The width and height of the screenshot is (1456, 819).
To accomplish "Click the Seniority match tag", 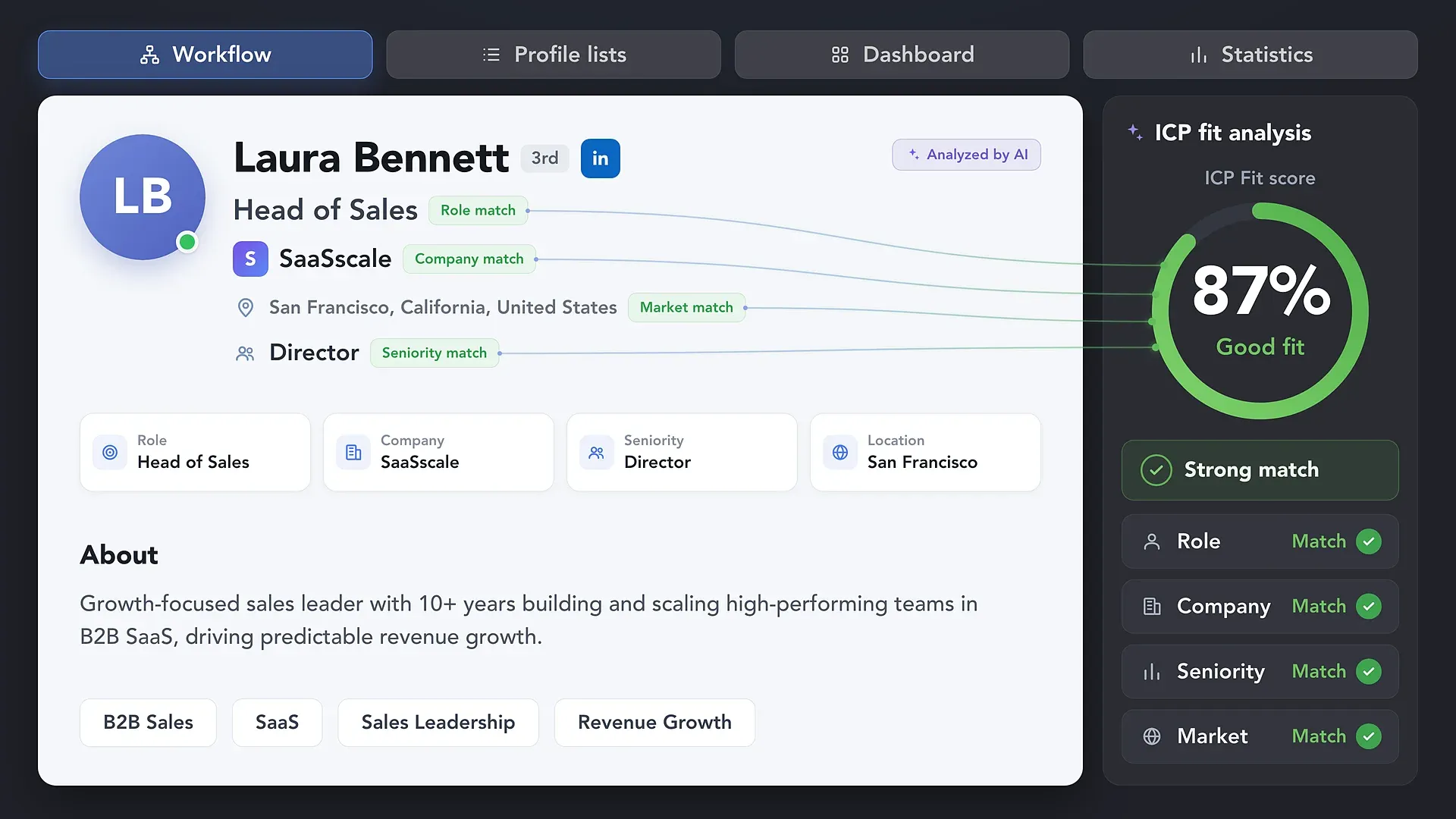I will click(435, 353).
